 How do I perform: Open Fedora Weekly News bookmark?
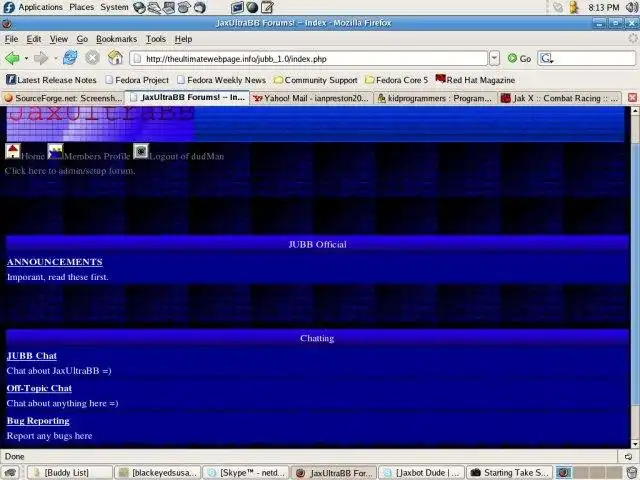pos(222,80)
